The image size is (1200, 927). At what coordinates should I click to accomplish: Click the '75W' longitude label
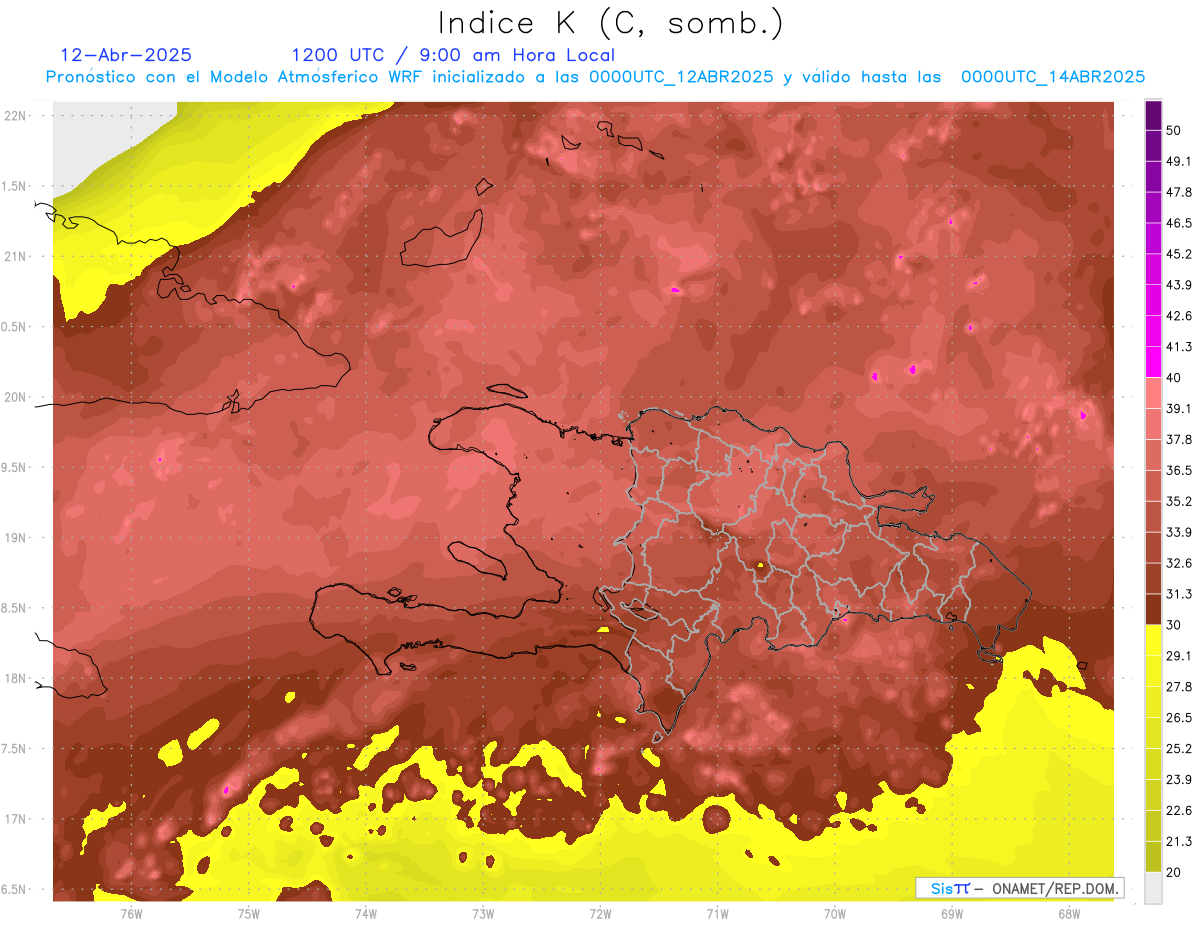point(249,914)
